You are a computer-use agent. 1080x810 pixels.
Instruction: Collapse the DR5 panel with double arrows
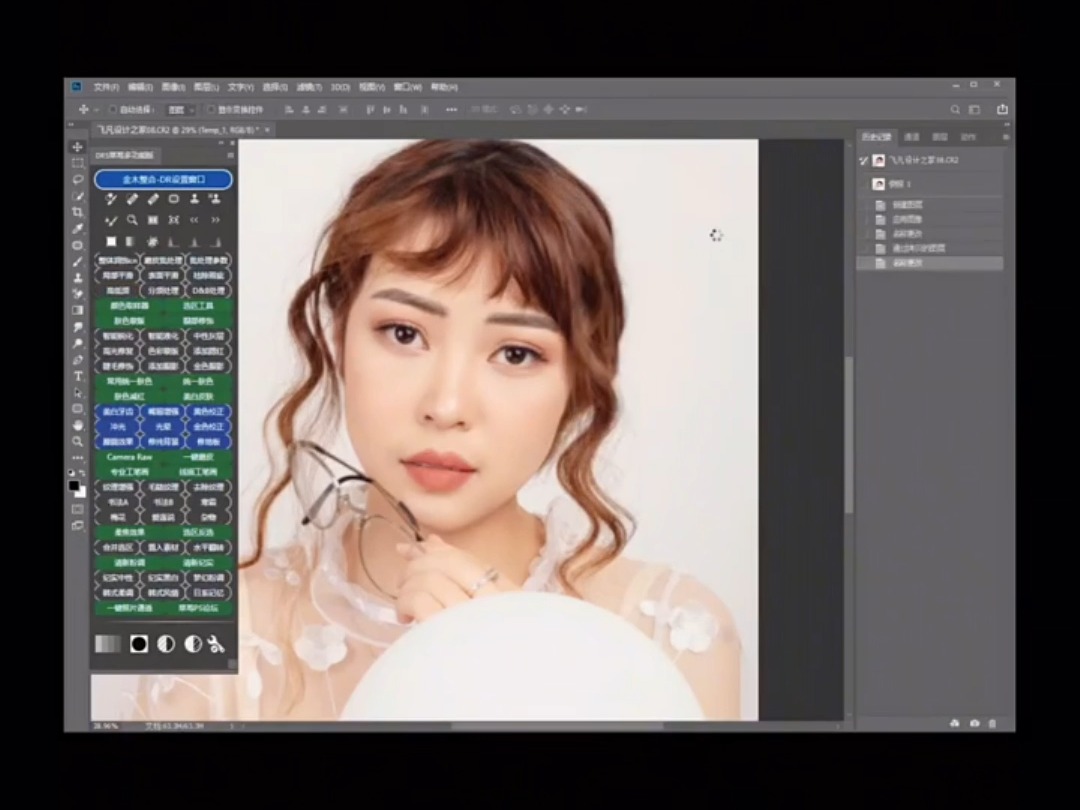click(222, 143)
